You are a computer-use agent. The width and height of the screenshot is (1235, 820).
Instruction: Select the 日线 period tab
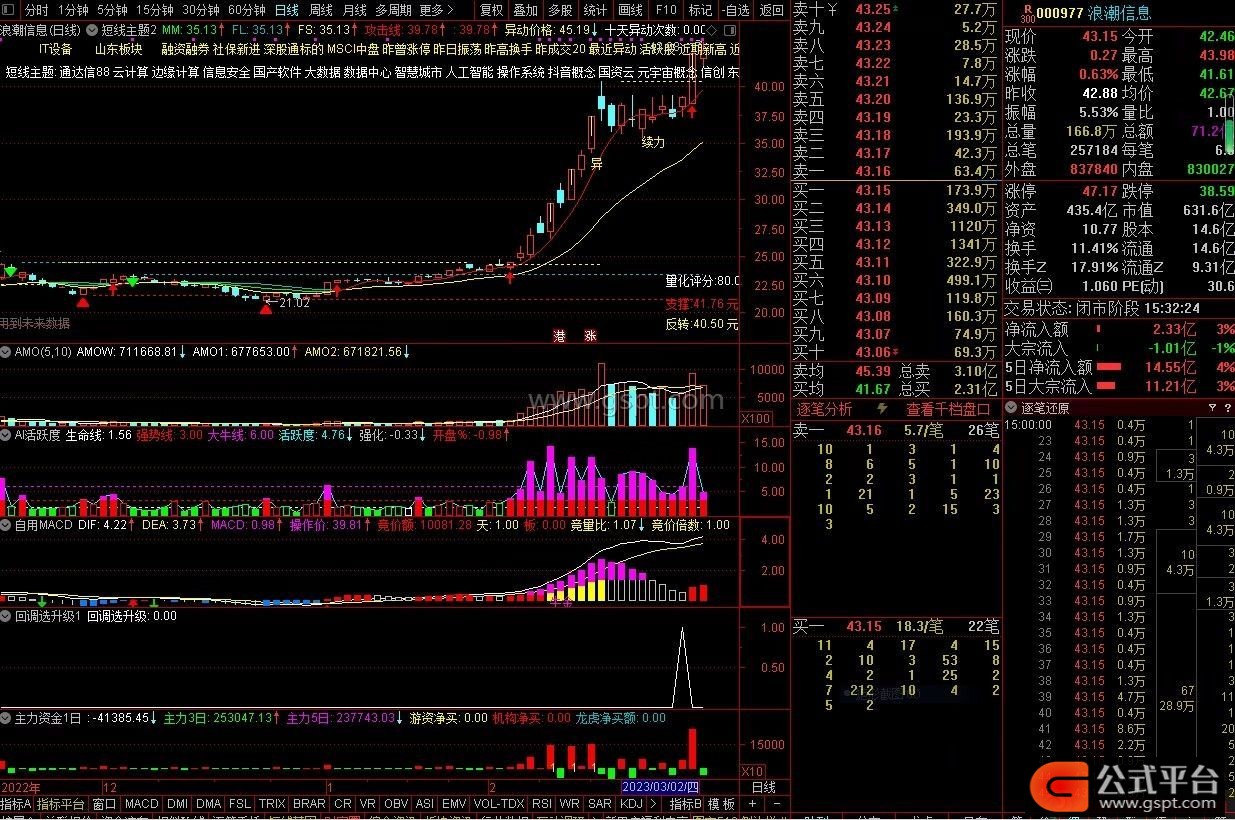click(287, 10)
